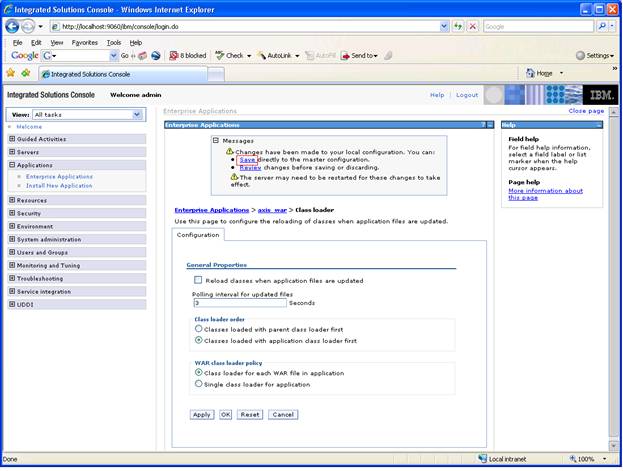Viewport: 623px width, 471px height.
Task: Open Google toolbar Settings
Action: 595,56
